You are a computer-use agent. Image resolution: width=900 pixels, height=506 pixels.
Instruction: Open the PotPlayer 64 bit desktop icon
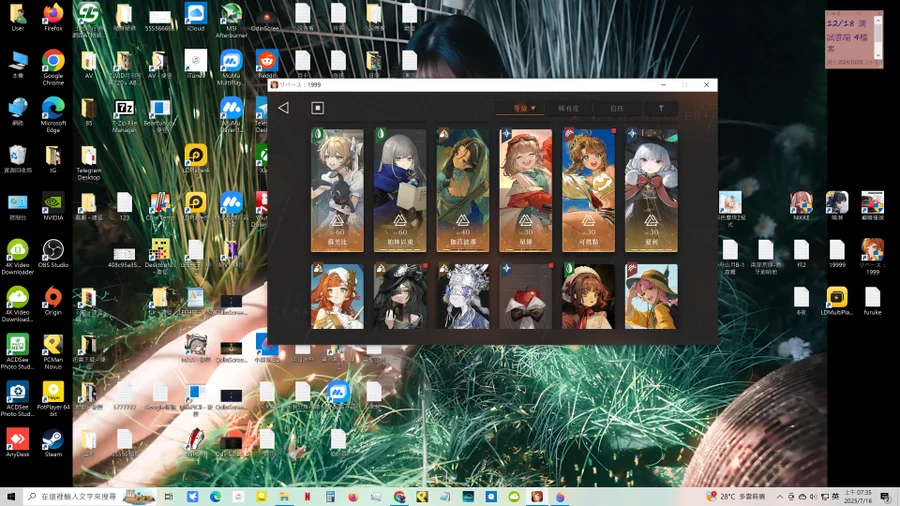coord(53,399)
